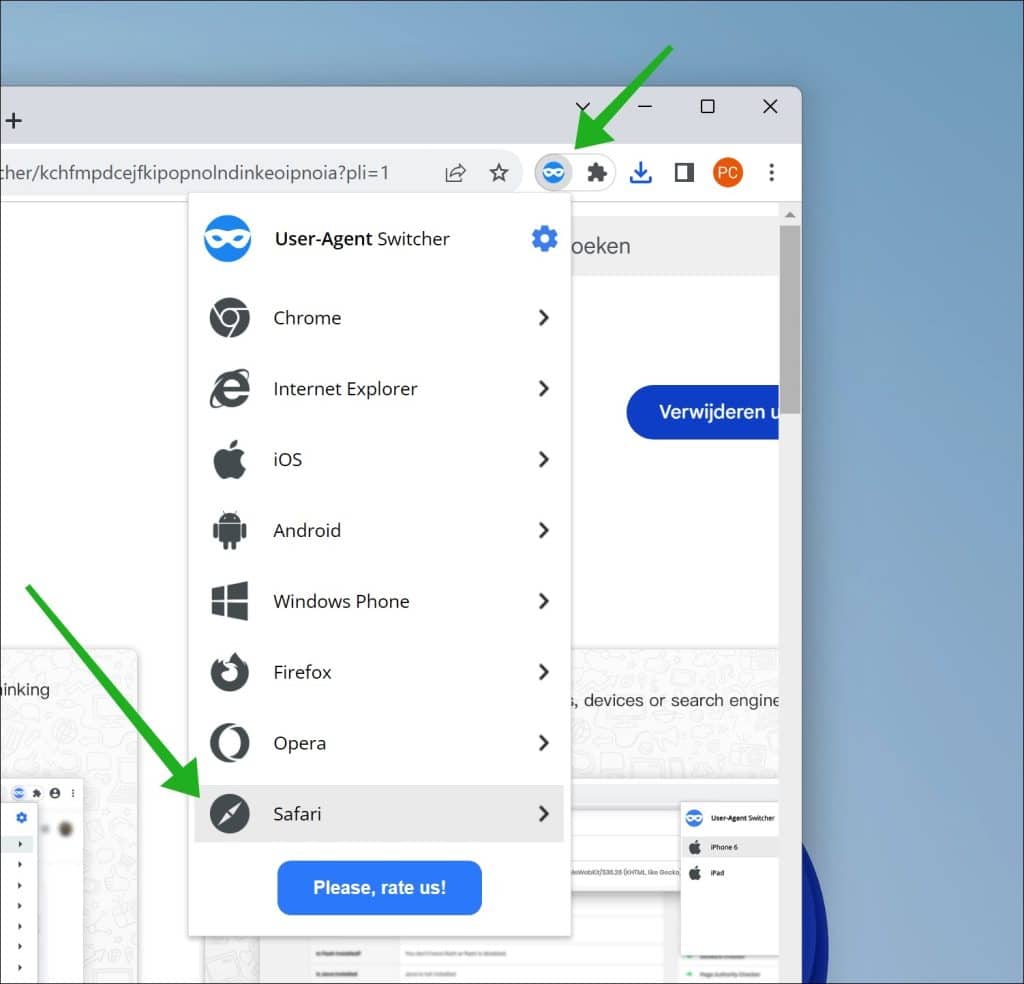Click the User-Agent Switcher mask logo in popup

coord(227,238)
